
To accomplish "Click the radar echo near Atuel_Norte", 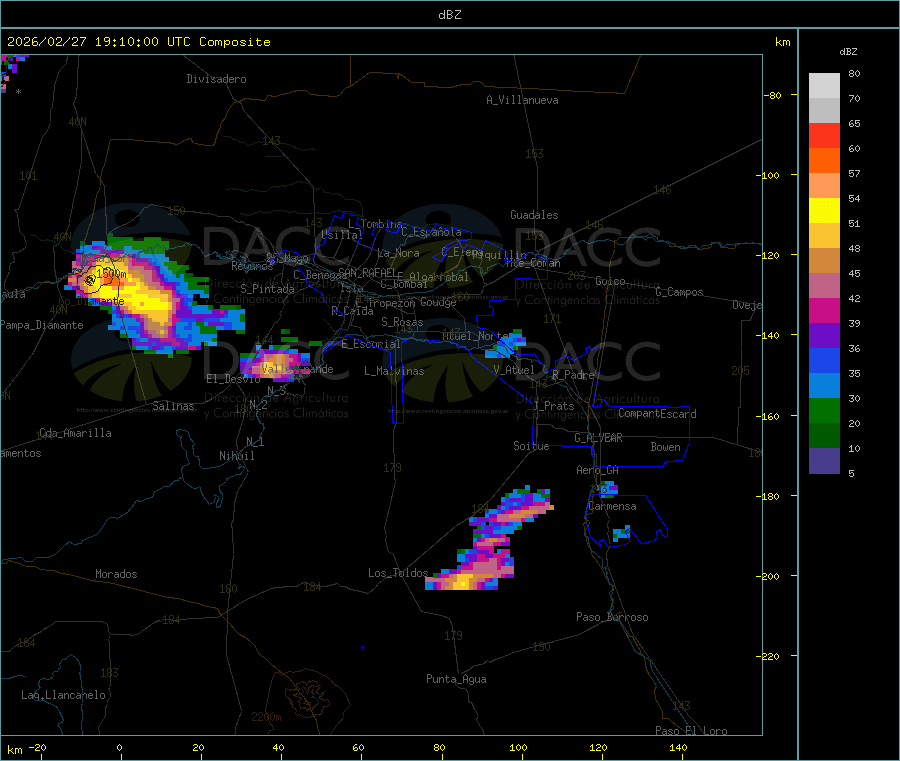I will 506,344.
